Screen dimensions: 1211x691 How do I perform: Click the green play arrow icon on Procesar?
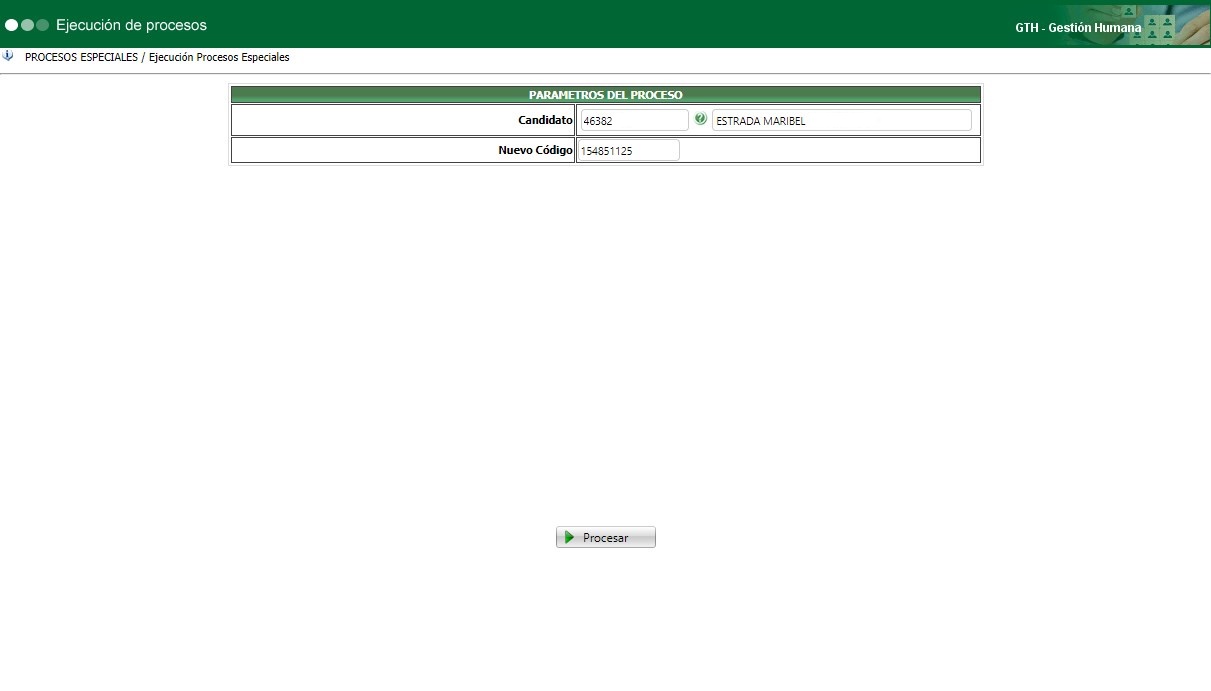569,537
